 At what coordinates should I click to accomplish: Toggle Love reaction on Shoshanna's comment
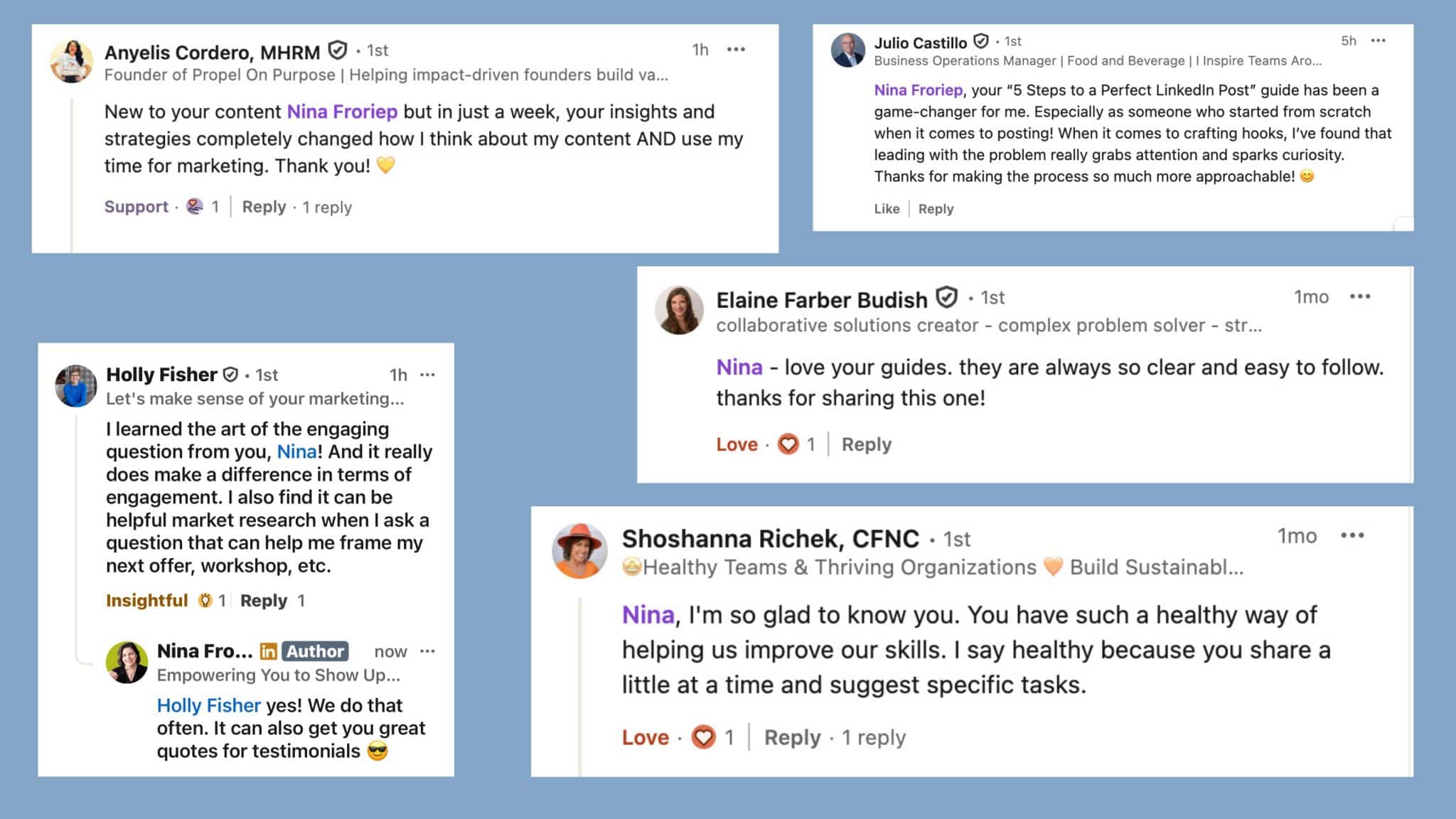coord(645,738)
